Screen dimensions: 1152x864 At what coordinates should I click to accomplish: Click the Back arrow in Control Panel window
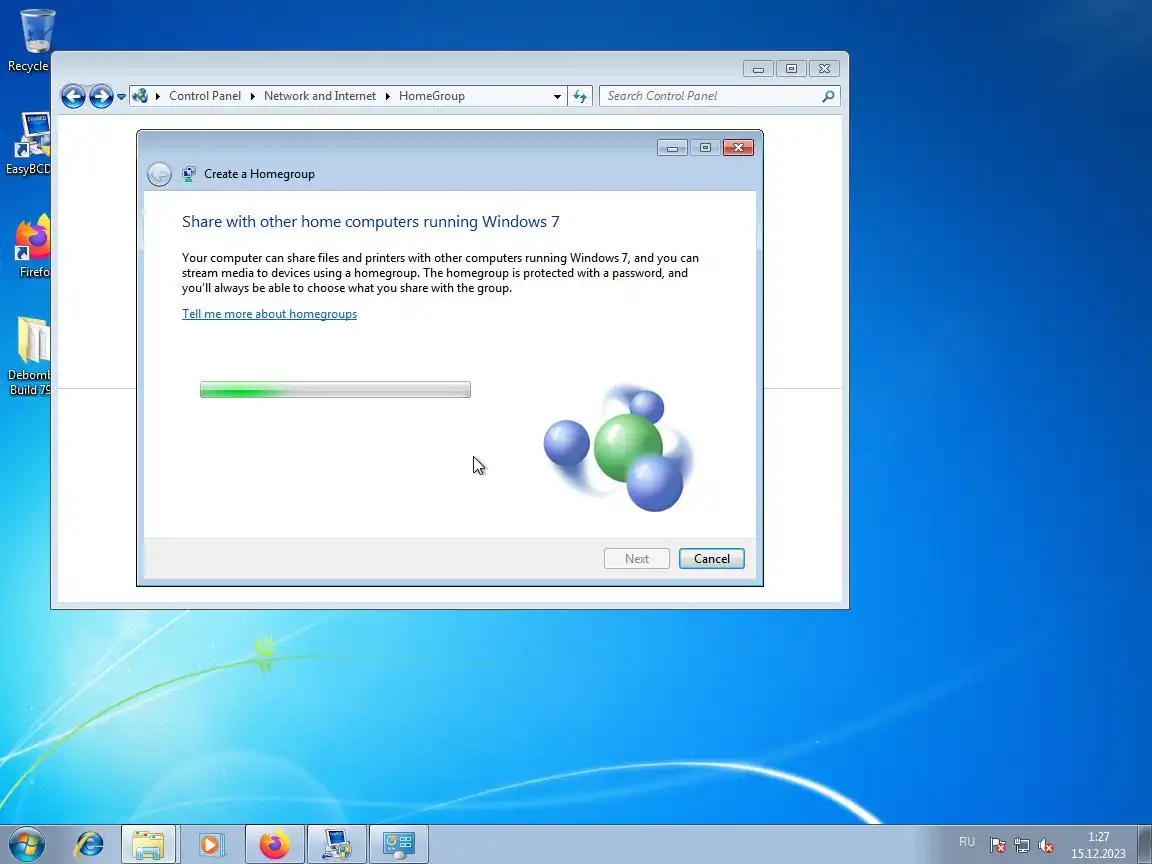tap(73, 96)
